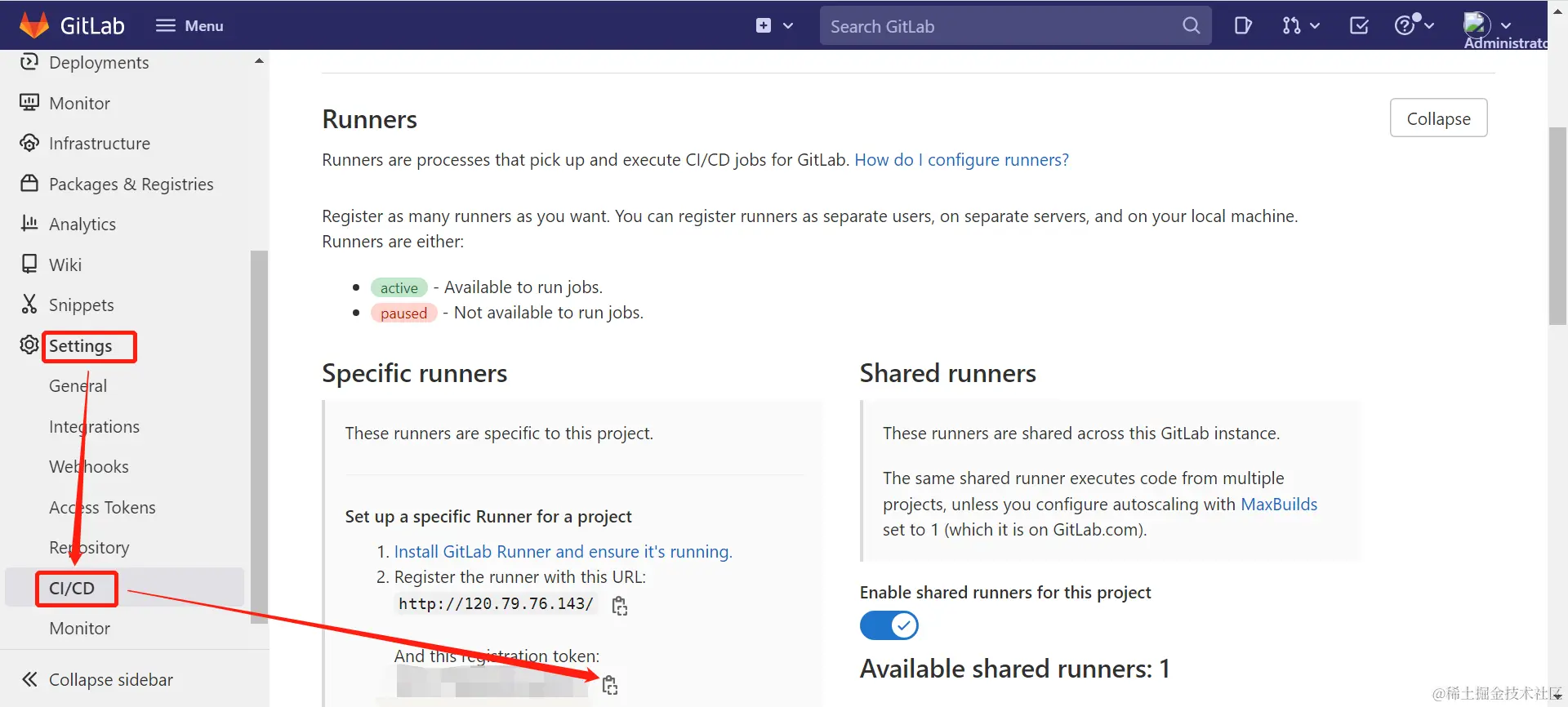Image resolution: width=1568 pixels, height=707 pixels.
Task: Open How do I configure runners link
Action: click(x=961, y=160)
